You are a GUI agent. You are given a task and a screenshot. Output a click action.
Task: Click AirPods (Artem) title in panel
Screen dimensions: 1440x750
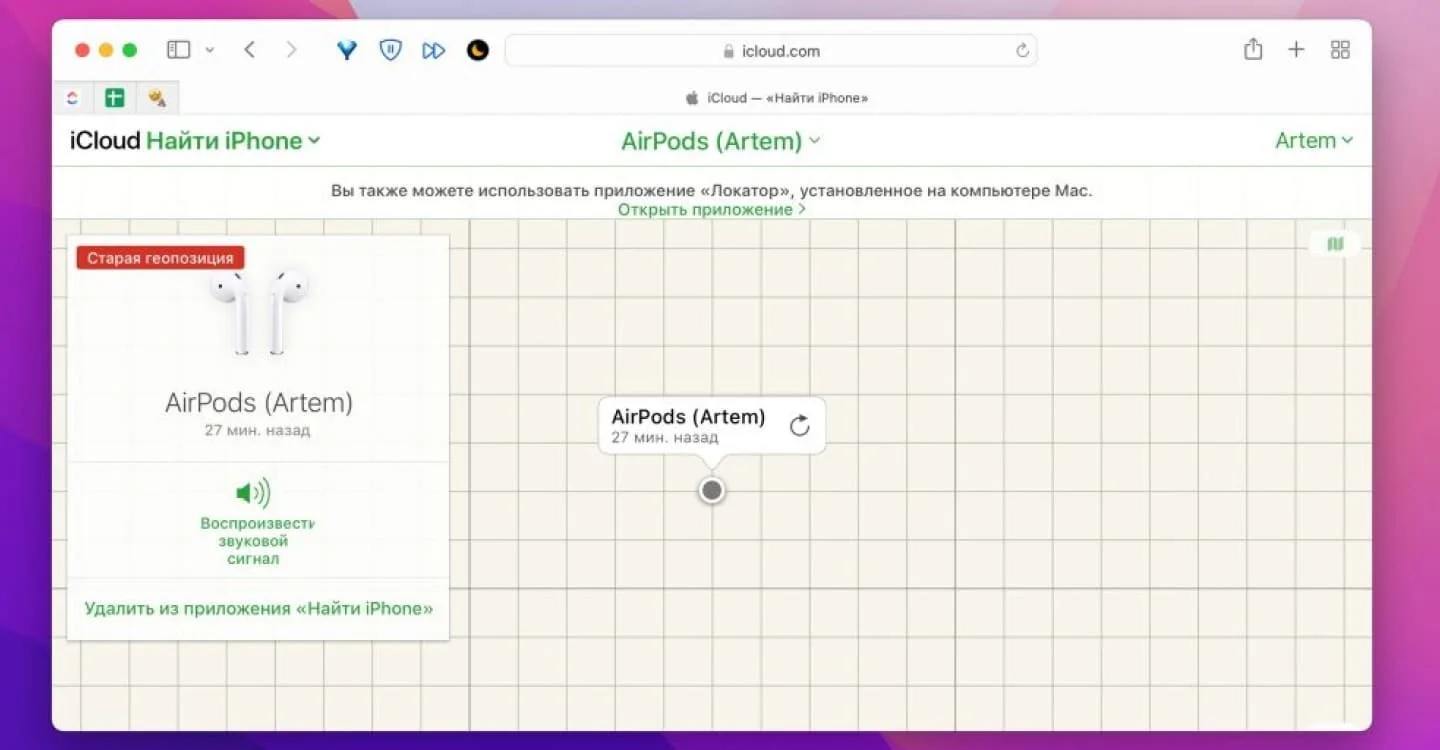(259, 403)
